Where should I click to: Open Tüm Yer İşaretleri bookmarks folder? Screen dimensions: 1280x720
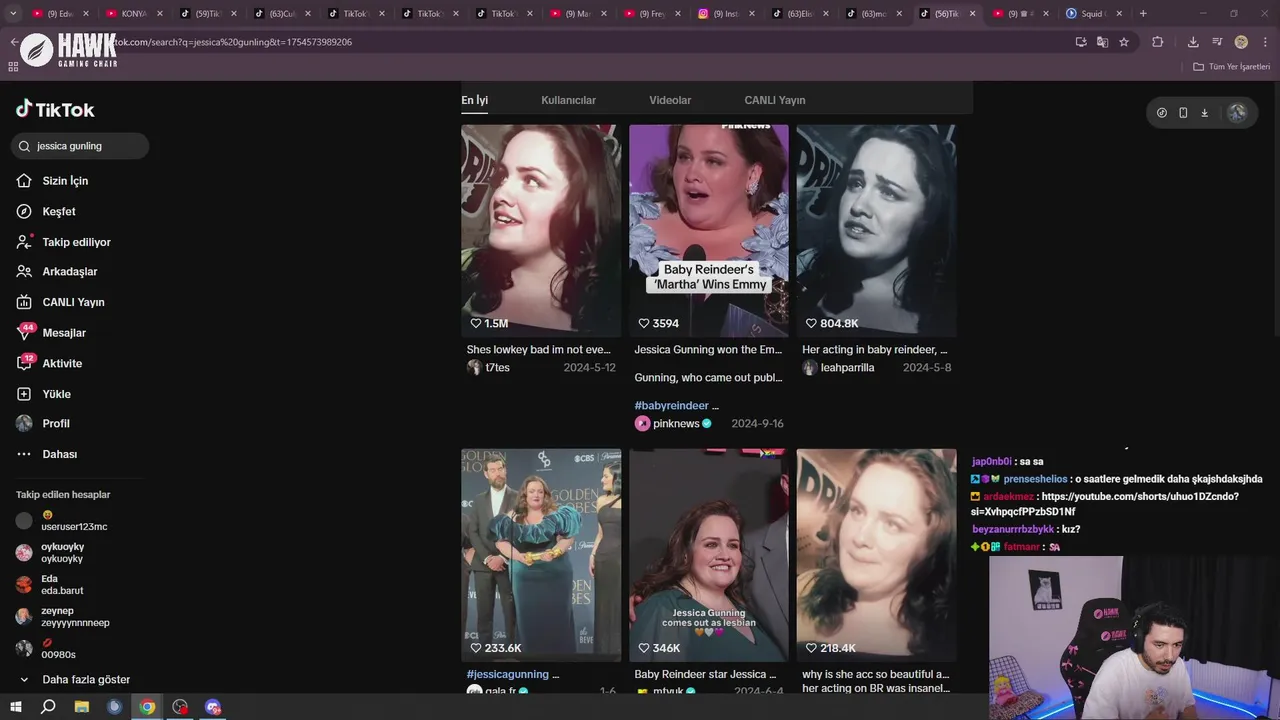pos(1232,67)
